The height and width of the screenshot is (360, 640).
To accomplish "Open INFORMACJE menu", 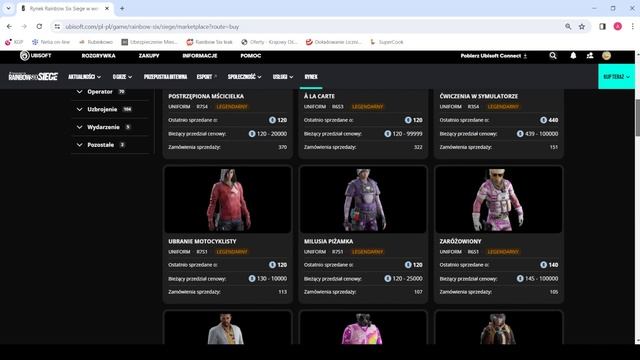I will coord(200,56).
